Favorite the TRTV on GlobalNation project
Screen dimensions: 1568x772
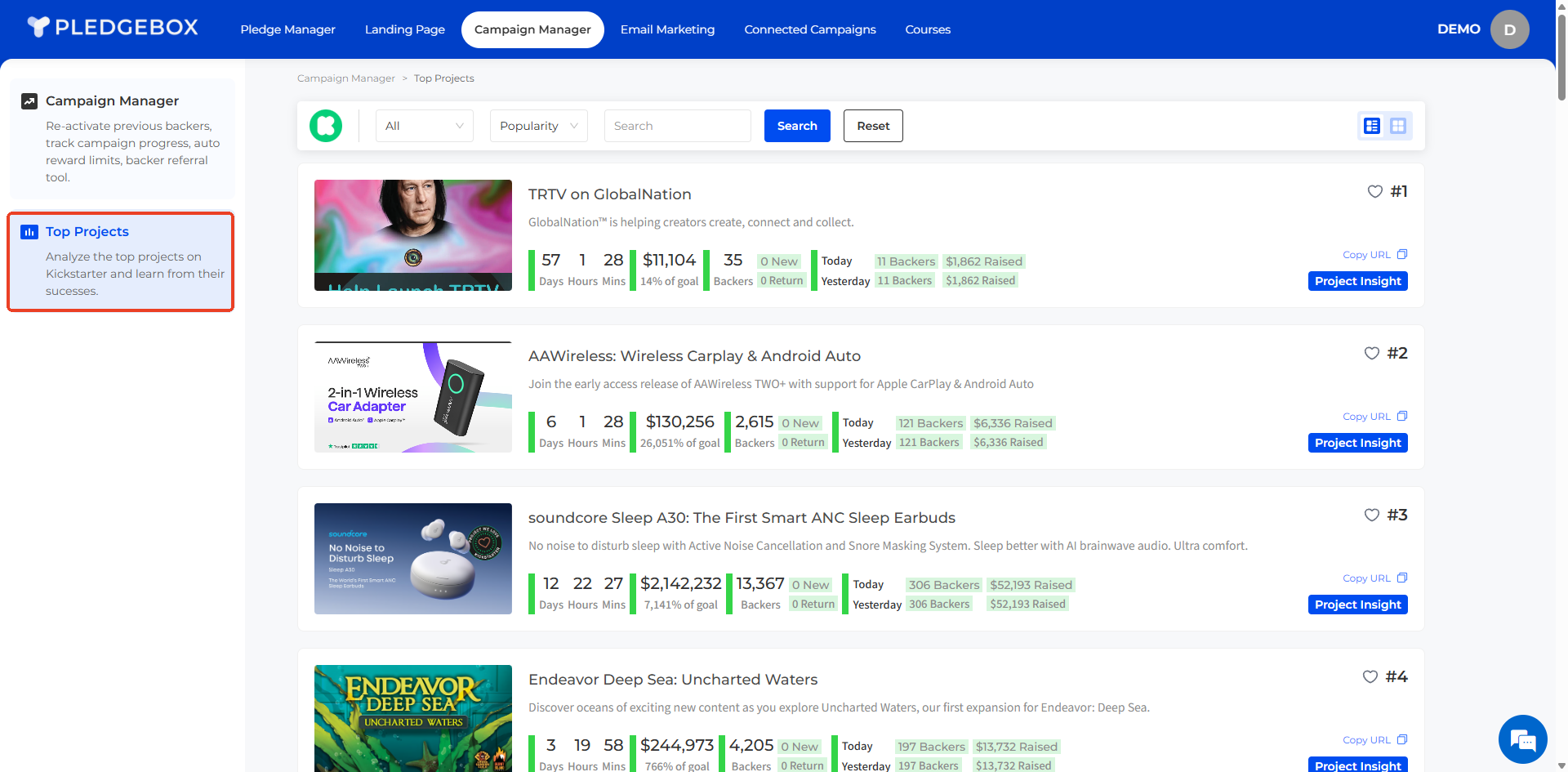point(1375,191)
